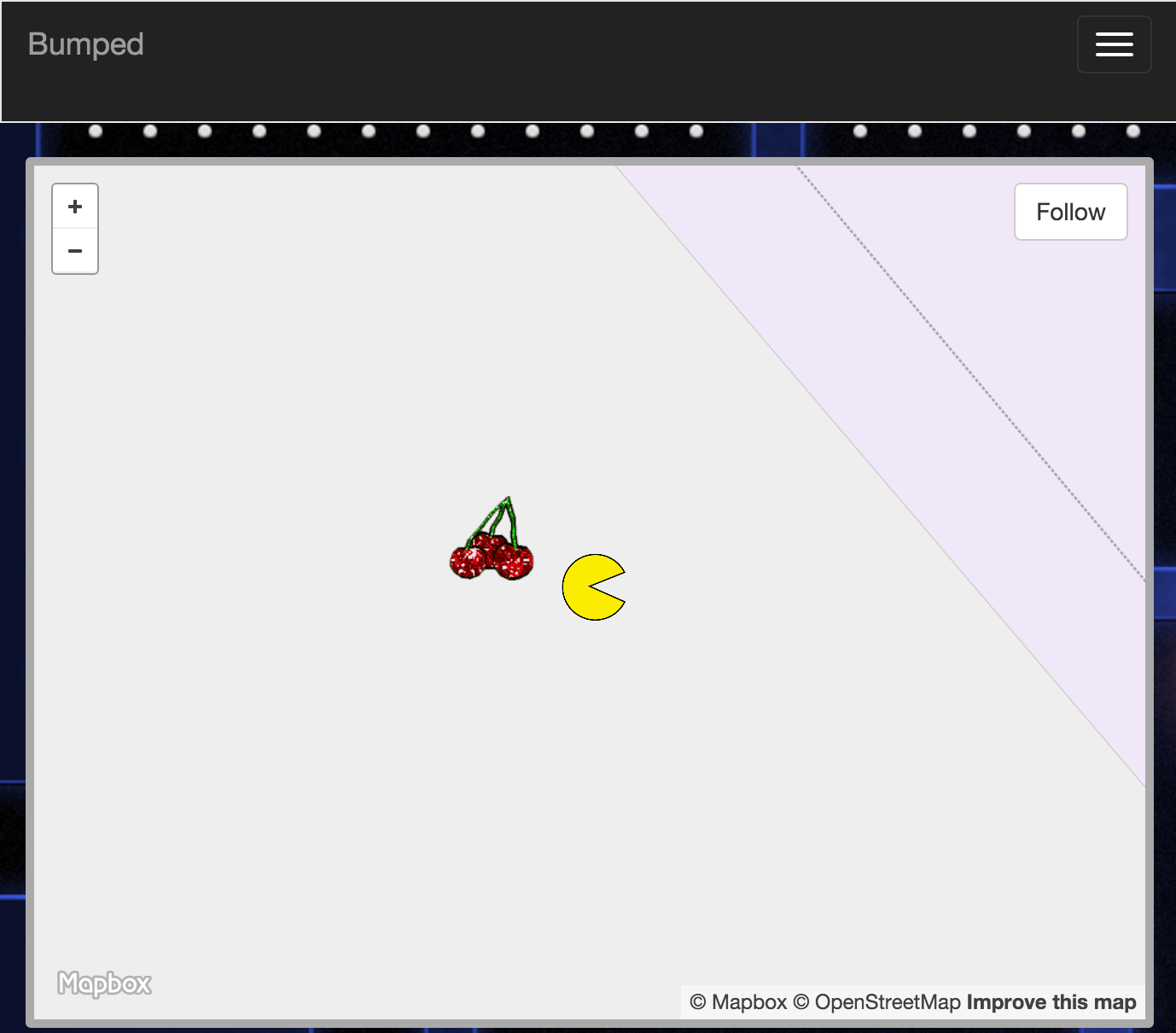The image size is (1176, 1033).
Task: Click the Mapbox logo
Action: [x=104, y=983]
